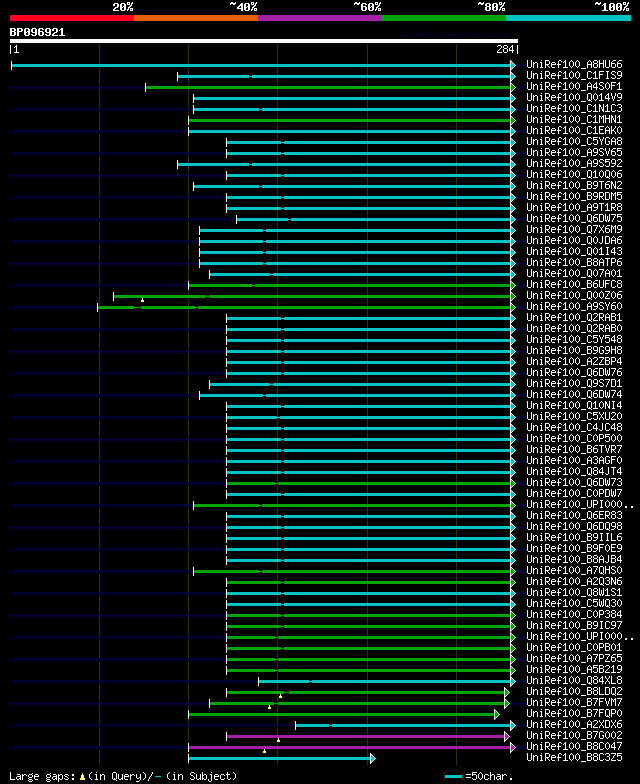The height and width of the screenshot is (784, 640).
Task: Open hit UniRef100_Q8W1S1
Action: 574,592
